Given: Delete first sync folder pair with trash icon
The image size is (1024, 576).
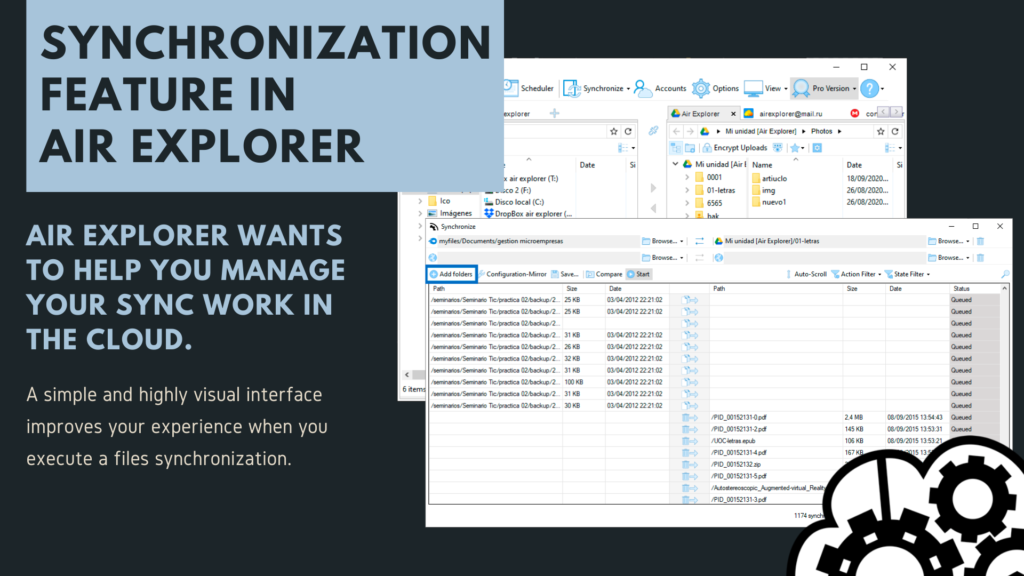Looking at the screenshot, I should coord(980,241).
